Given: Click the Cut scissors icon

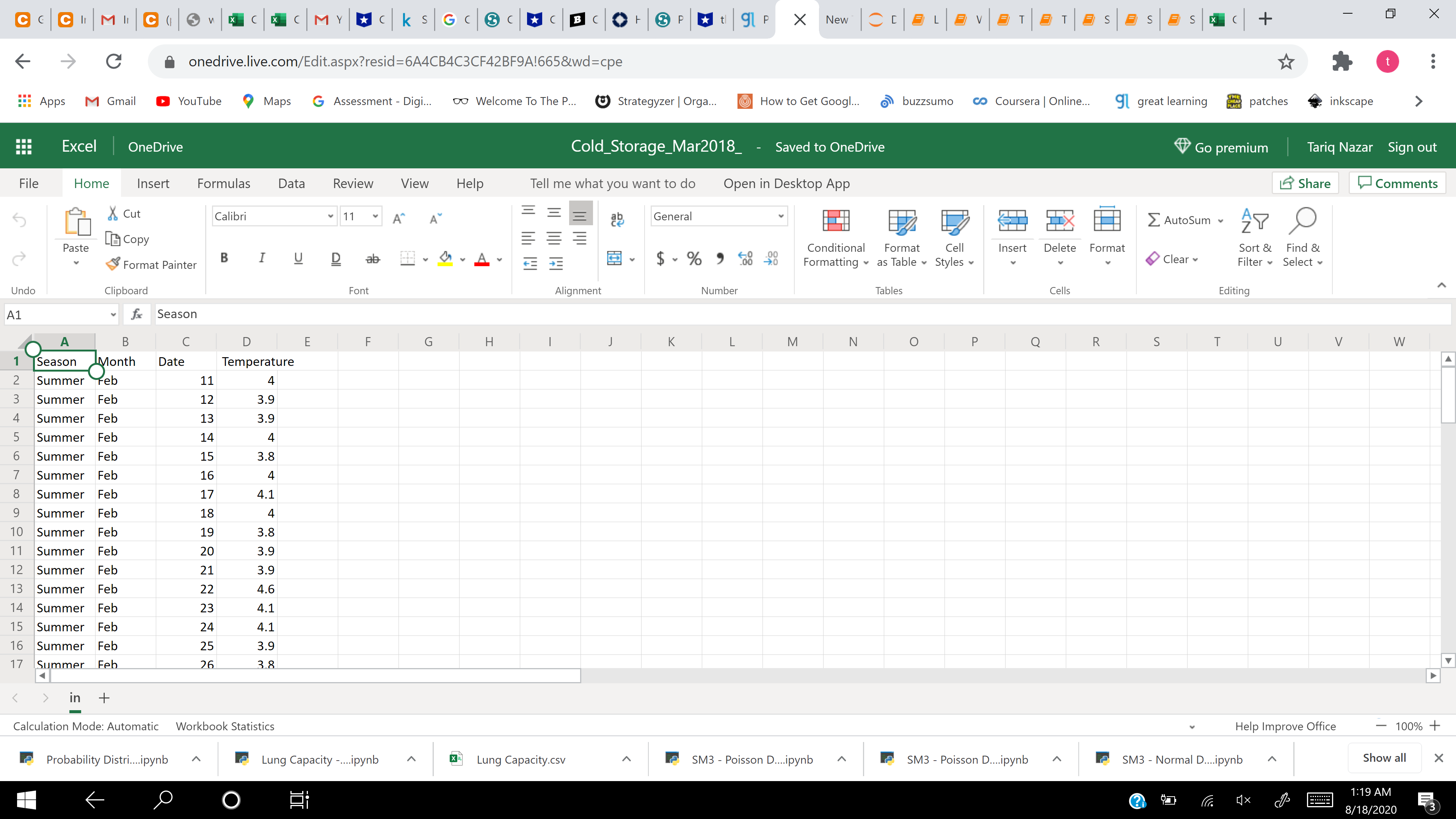Looking at the screenshot, I should [113, 213].
